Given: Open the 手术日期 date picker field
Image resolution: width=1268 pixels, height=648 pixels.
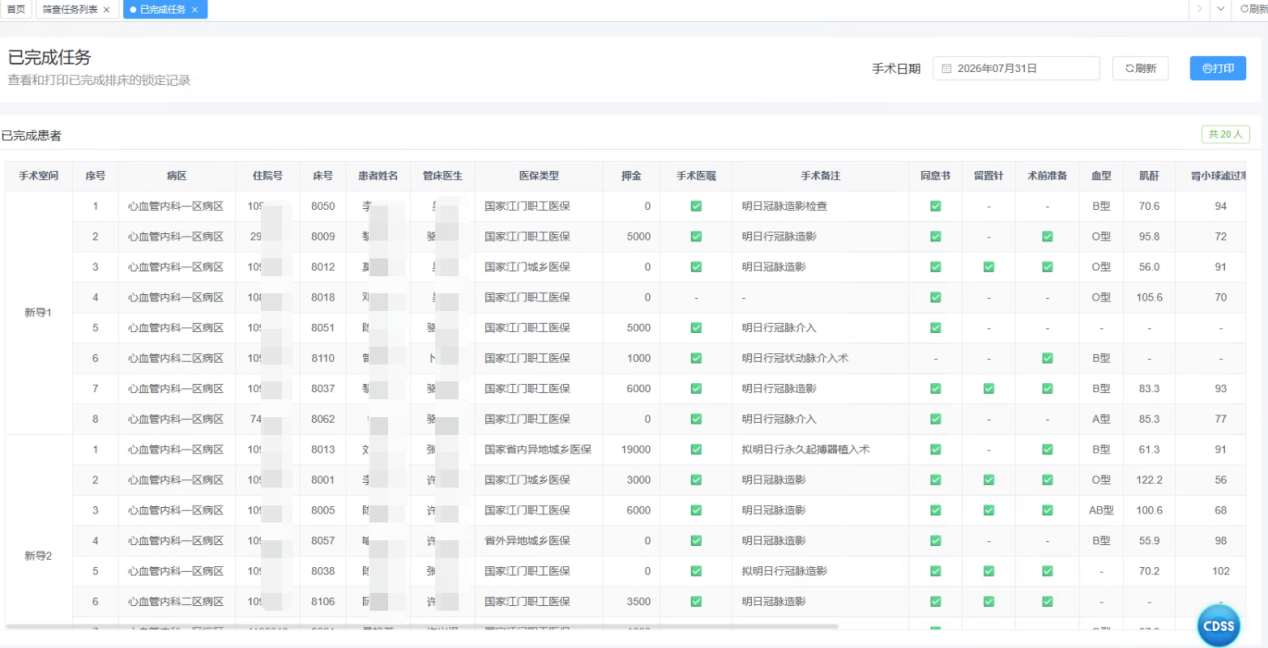Looking at the screenshot, I should [x=1016, y=69].
